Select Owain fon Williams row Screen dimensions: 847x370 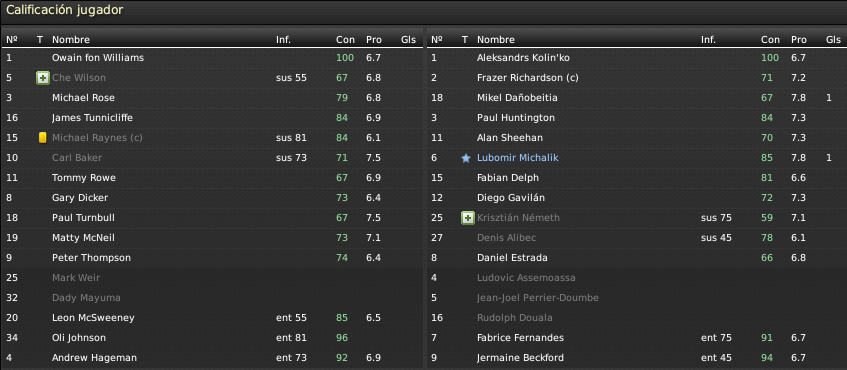click(212, 58)
